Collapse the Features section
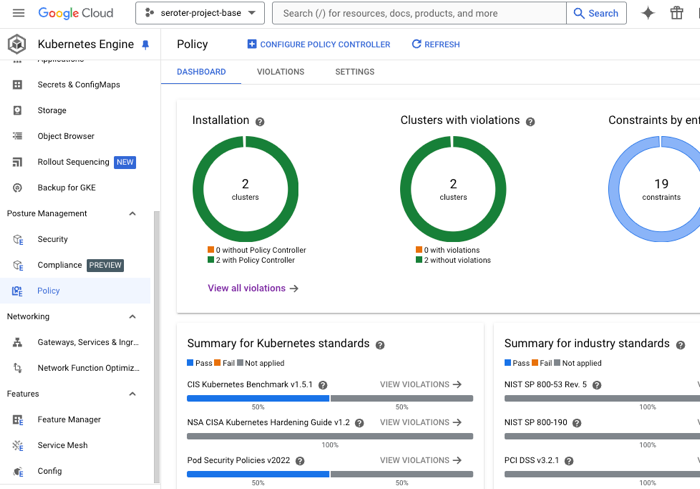The width and height of the screenshot is (700, 489). (x=132, y=394)
